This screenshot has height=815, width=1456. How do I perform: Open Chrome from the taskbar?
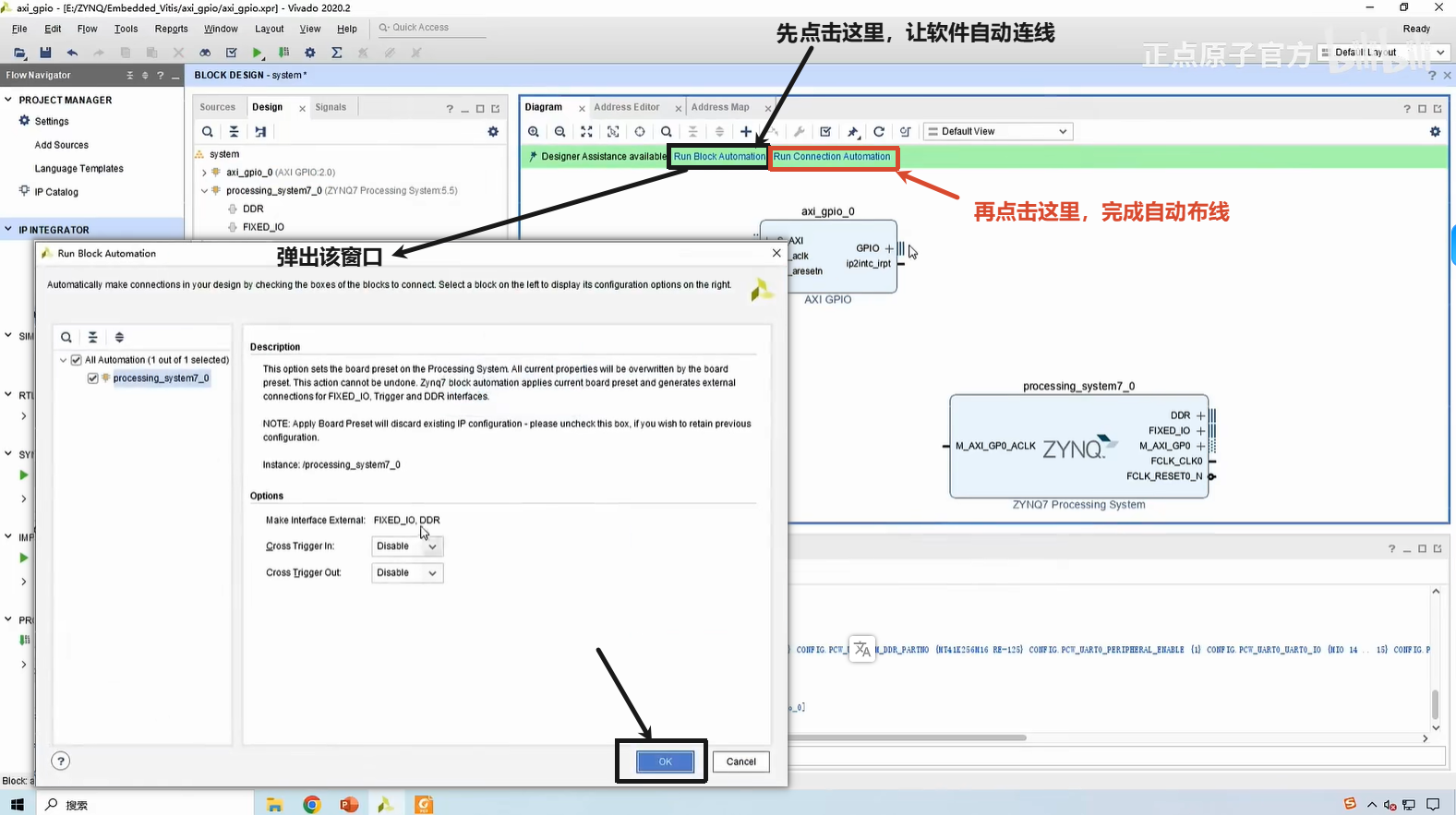point(312,805)
